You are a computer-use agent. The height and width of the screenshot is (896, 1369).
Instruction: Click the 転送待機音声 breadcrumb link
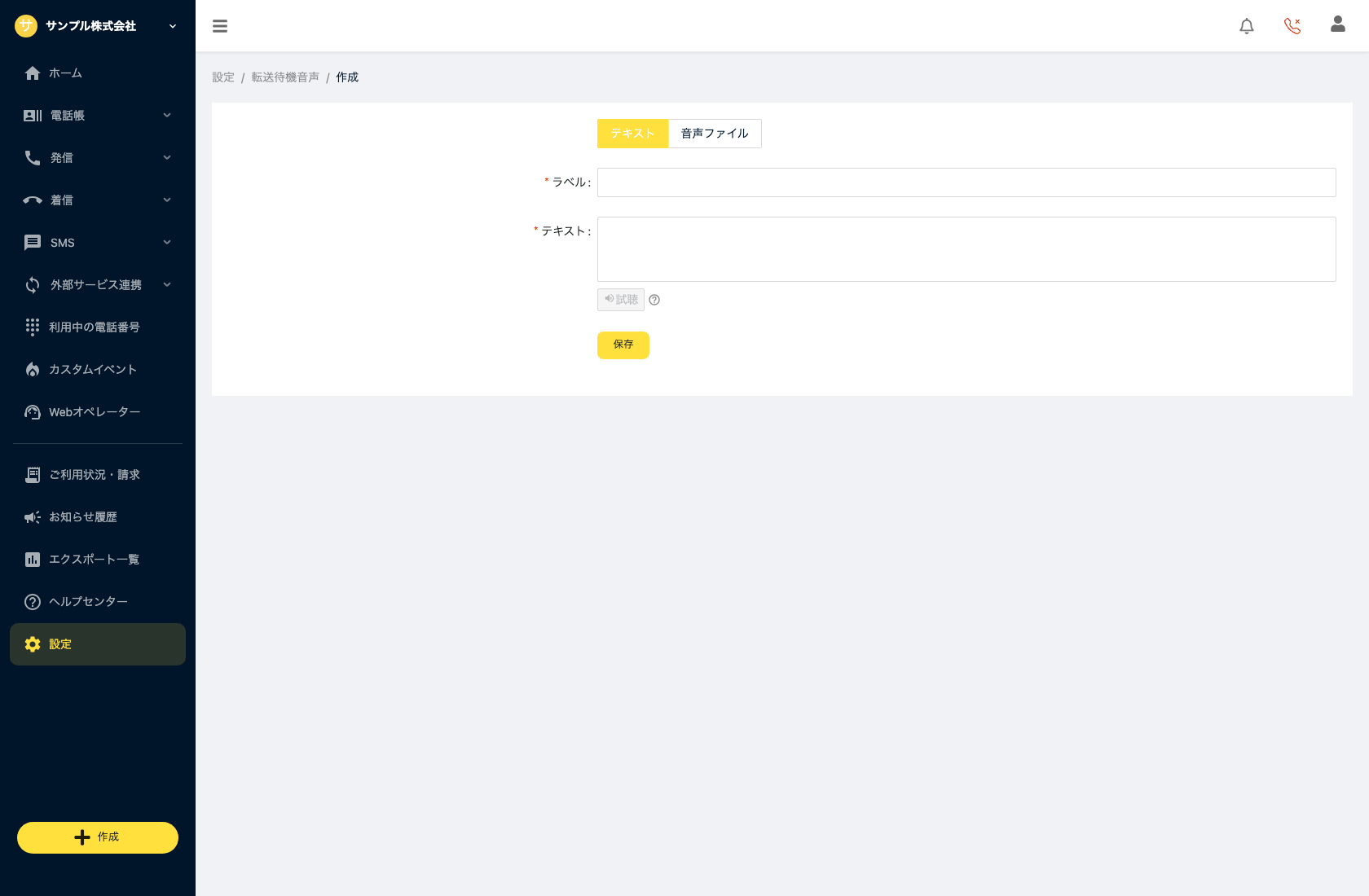coord(285,77)
